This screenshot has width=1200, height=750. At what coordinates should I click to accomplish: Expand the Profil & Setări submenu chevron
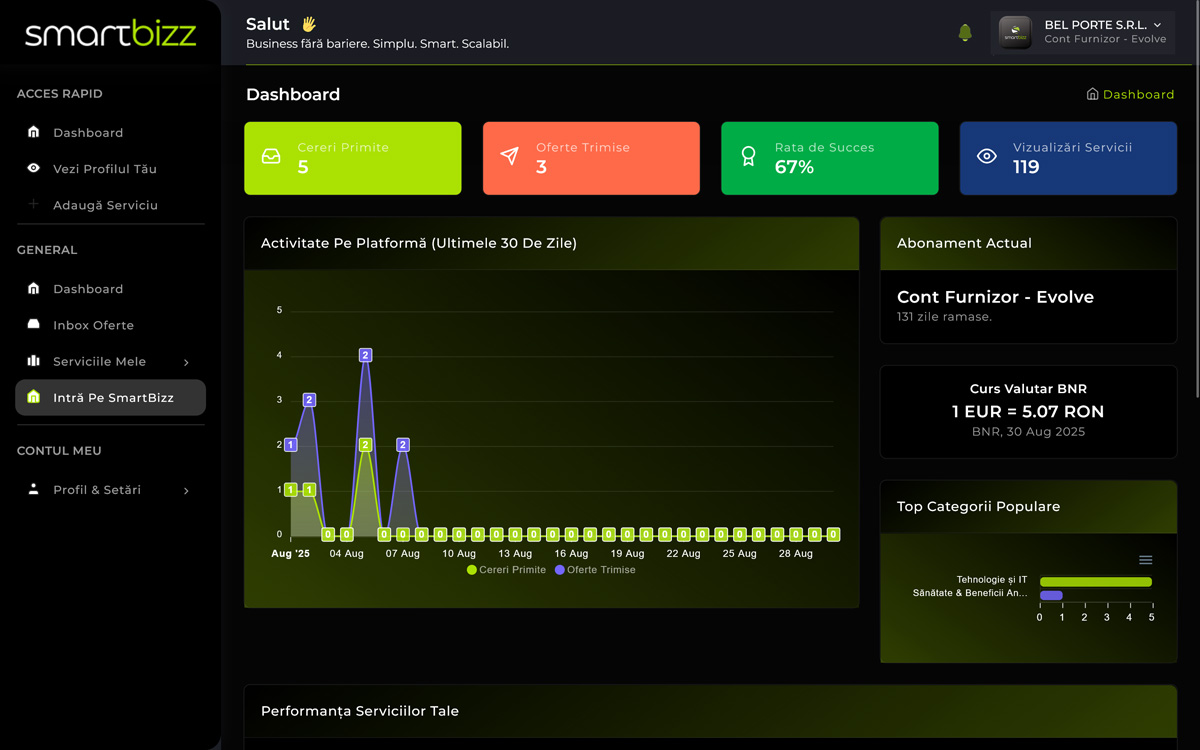pos(186,491)
